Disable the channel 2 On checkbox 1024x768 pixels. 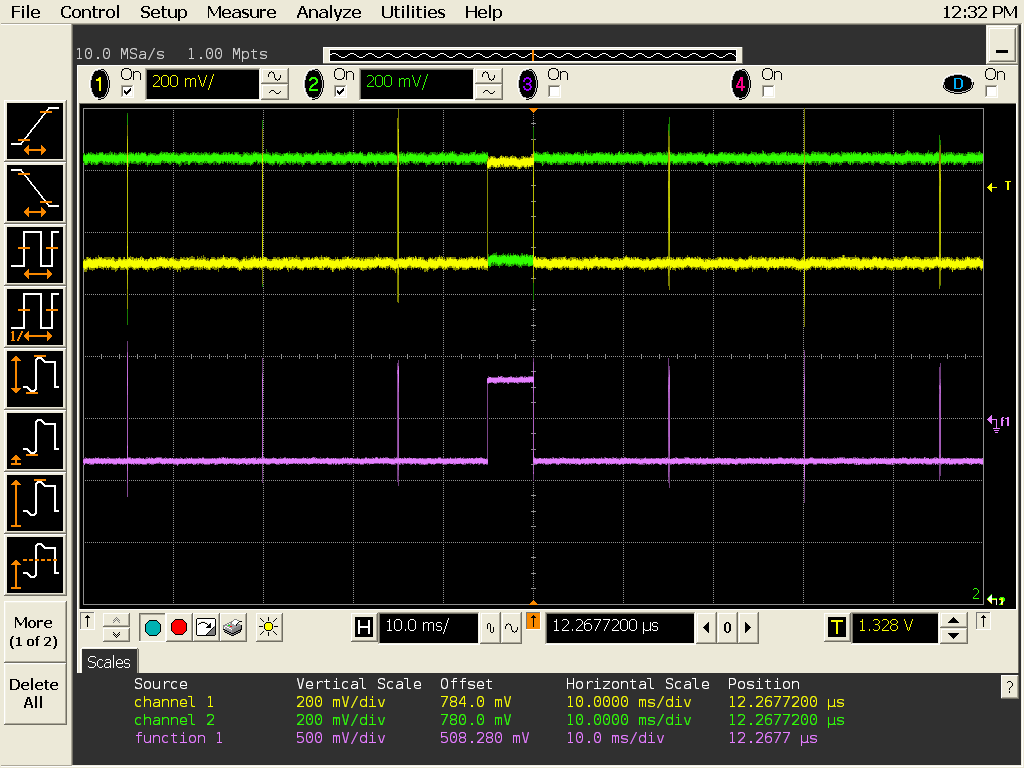click(340, 91)
